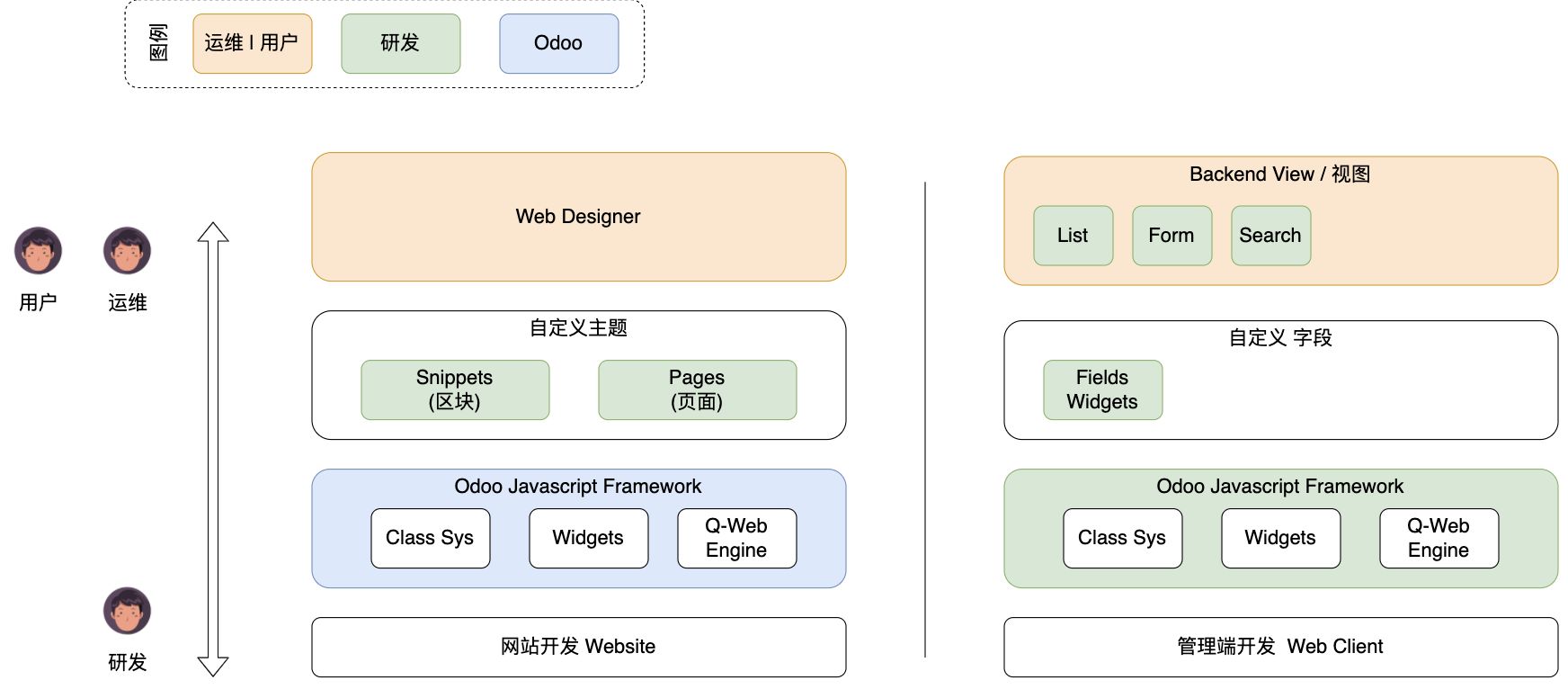Click the 研发 avatar icon

click(x=127, y=612)
